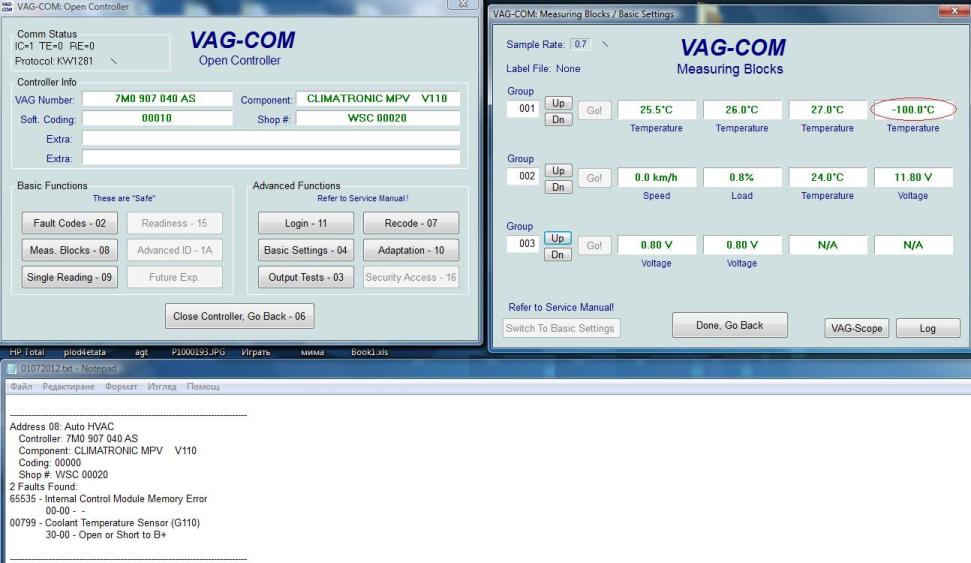Run Output Tests - 03
Viewport: 971px width, 563px height.
click(x=305, y=277)
